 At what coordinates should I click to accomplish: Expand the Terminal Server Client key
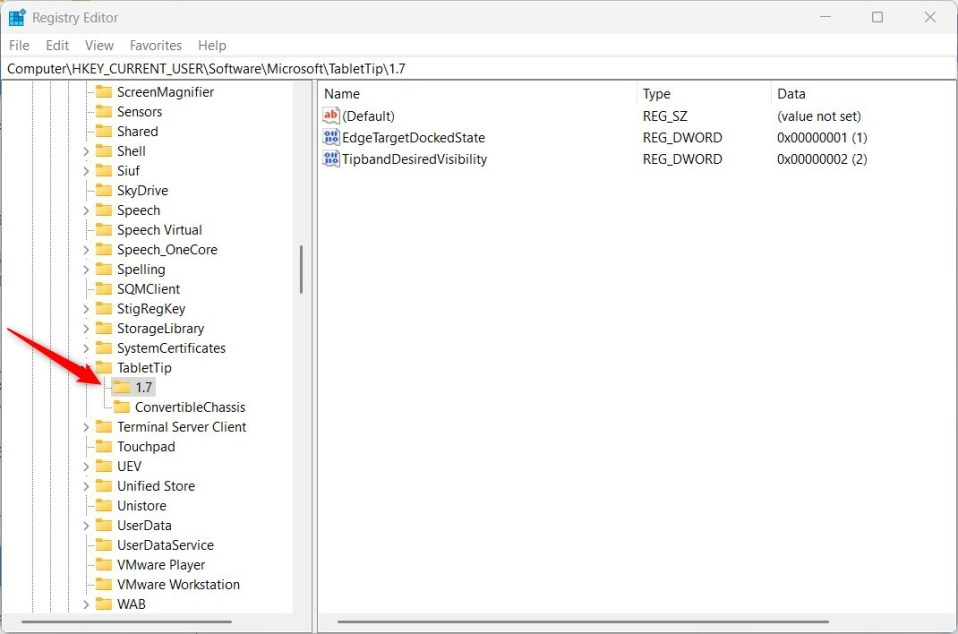86,427
